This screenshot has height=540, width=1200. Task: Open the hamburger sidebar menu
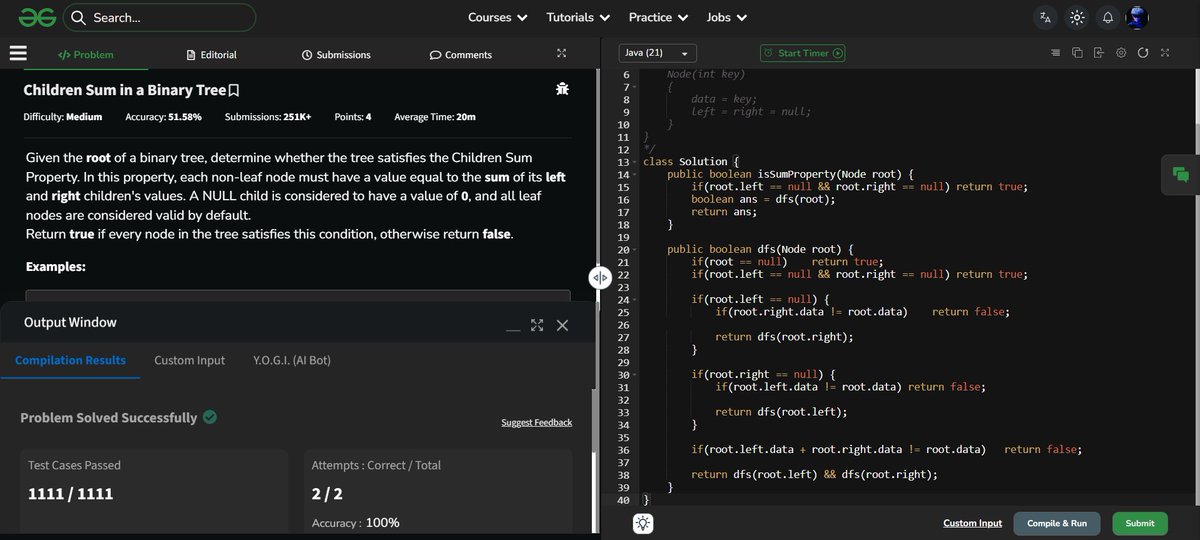[x=18, y=54]
